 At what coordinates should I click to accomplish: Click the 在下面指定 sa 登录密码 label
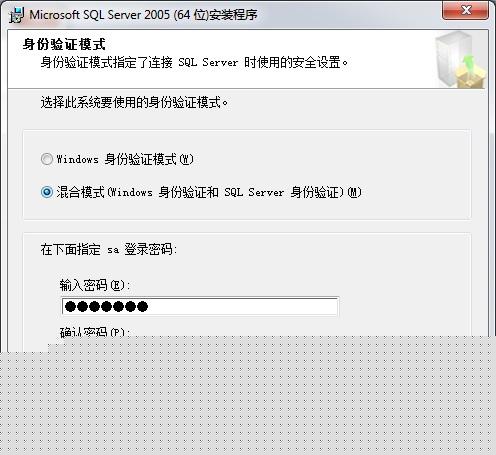(x=109, y=249)
